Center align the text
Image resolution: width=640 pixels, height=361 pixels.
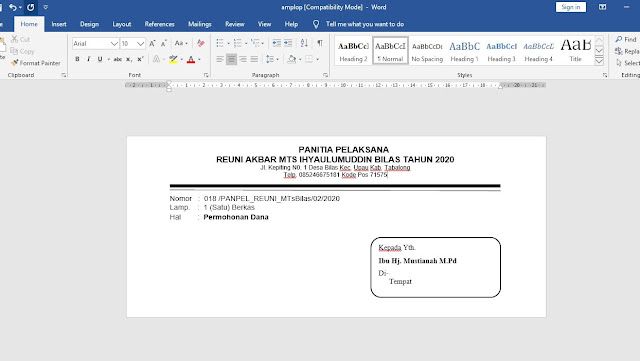click(231, 60)
